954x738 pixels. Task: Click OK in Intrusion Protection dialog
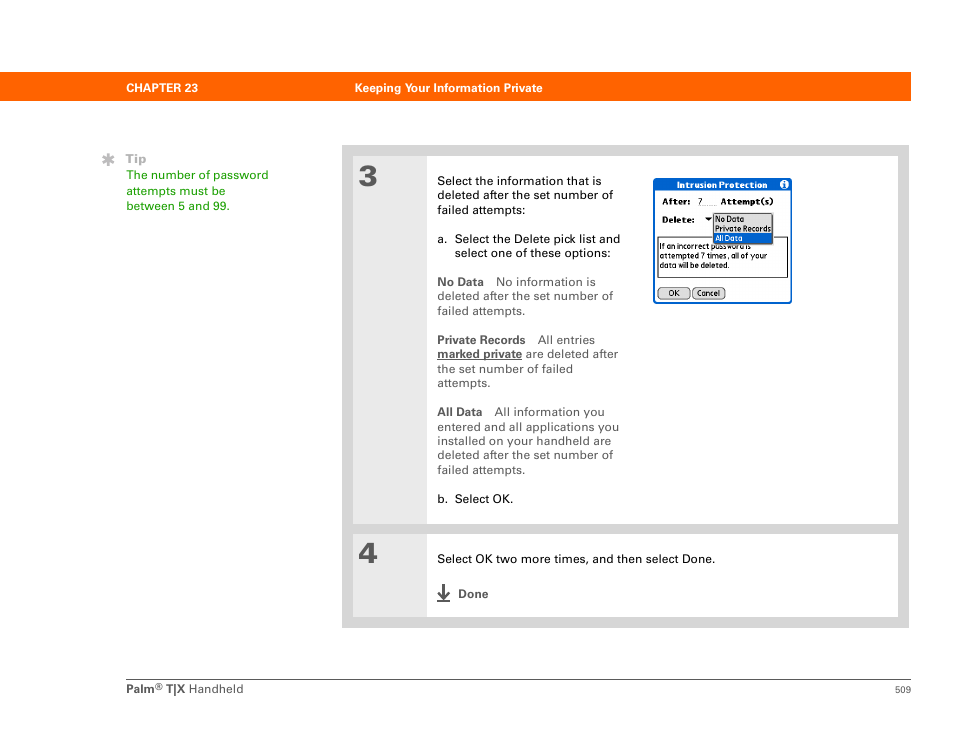click(x=674, y=293)
